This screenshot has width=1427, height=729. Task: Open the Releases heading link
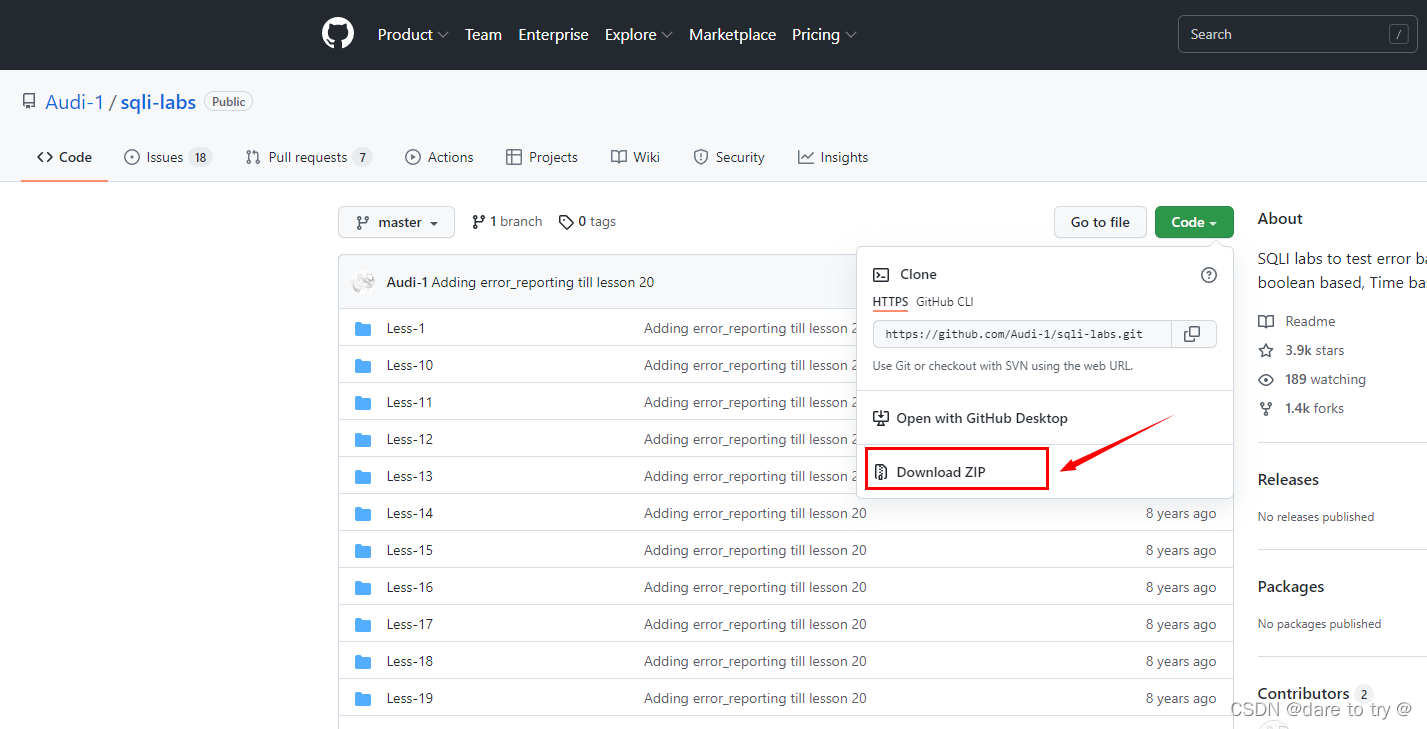(1288, 480)
